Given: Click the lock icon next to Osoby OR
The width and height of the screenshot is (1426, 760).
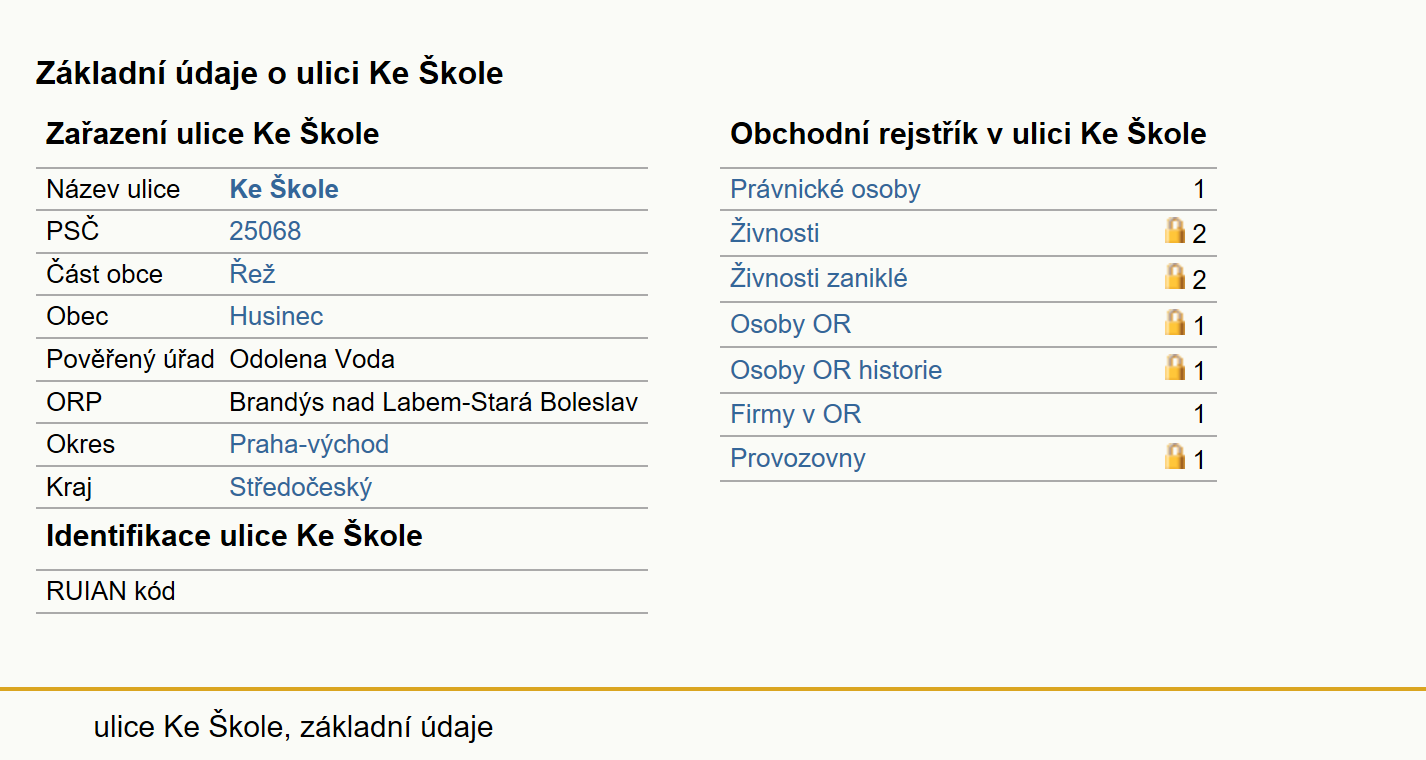Looking at the screenshot, I should 1175,323.
